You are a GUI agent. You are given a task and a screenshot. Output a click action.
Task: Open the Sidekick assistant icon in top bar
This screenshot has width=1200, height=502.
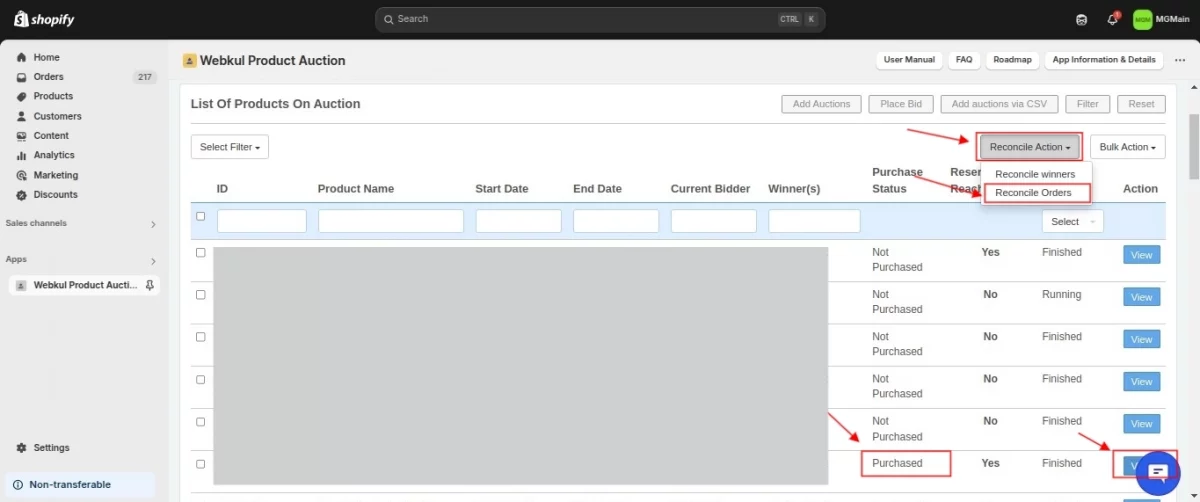(x=1081, y=19)
